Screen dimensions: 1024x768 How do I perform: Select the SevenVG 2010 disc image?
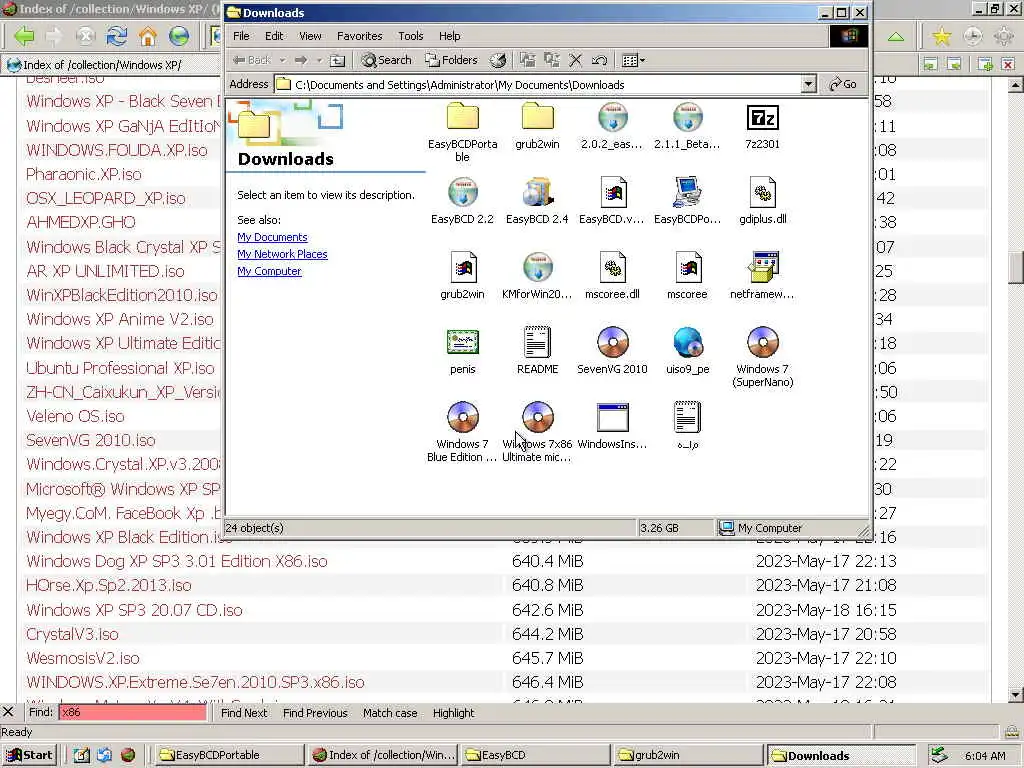(613, 342)
